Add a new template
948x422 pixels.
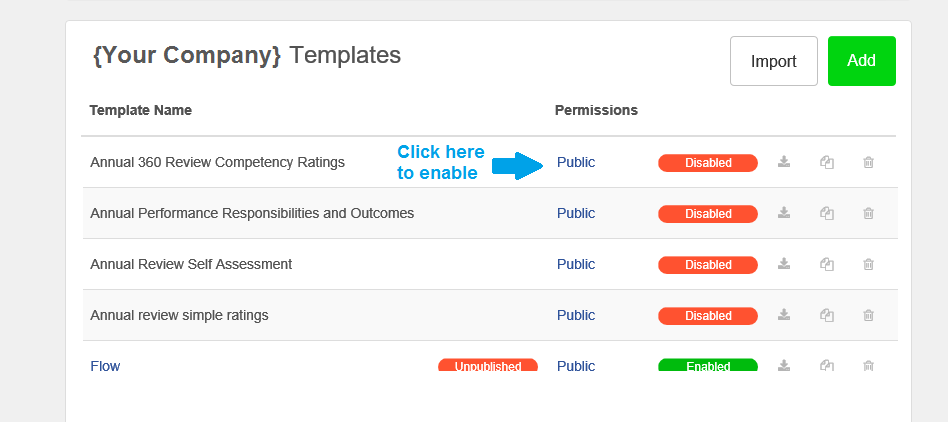(x=862, y=61)
